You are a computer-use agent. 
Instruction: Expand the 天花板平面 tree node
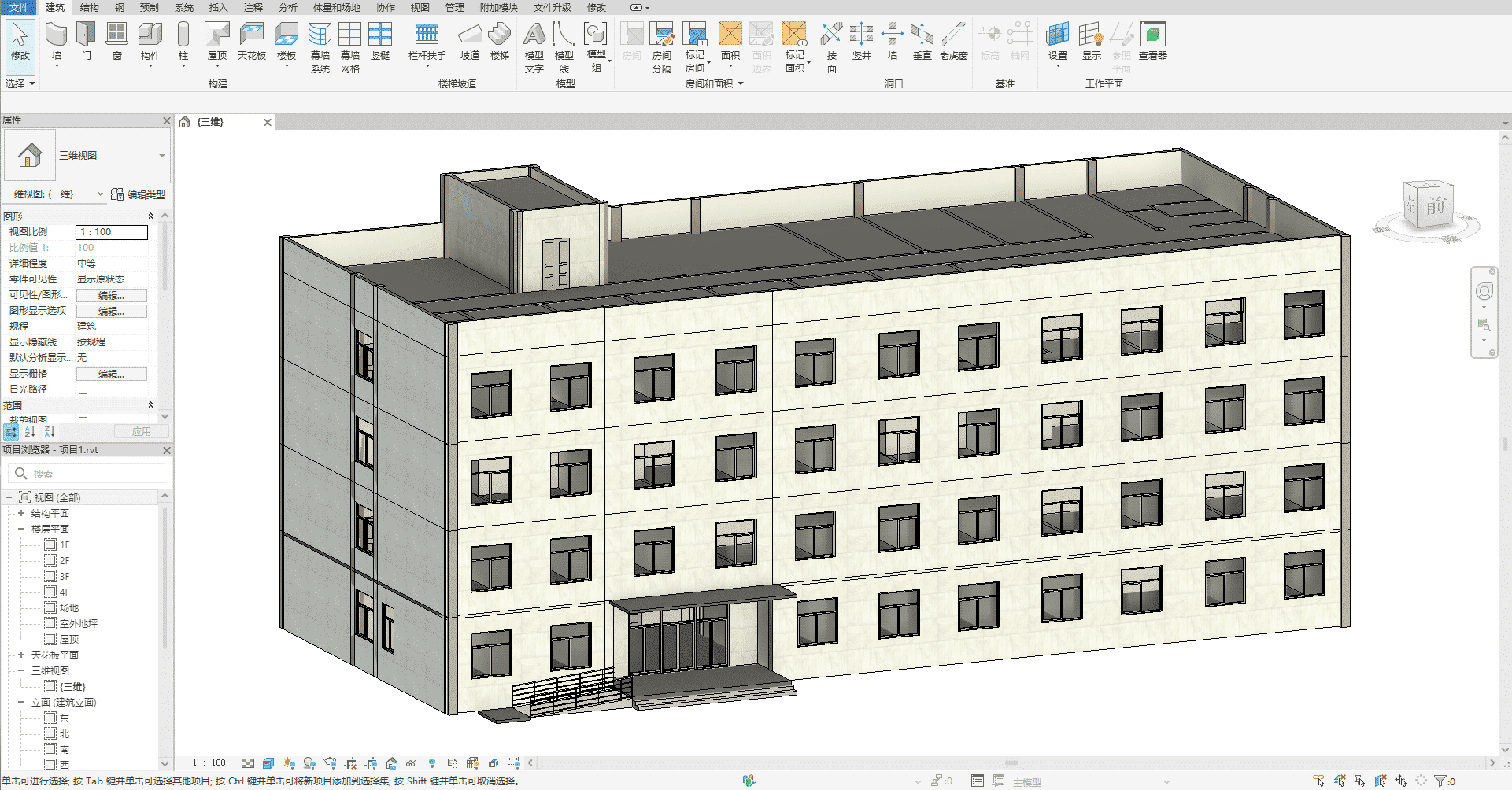pyautogui.click(x=21, y=655)
